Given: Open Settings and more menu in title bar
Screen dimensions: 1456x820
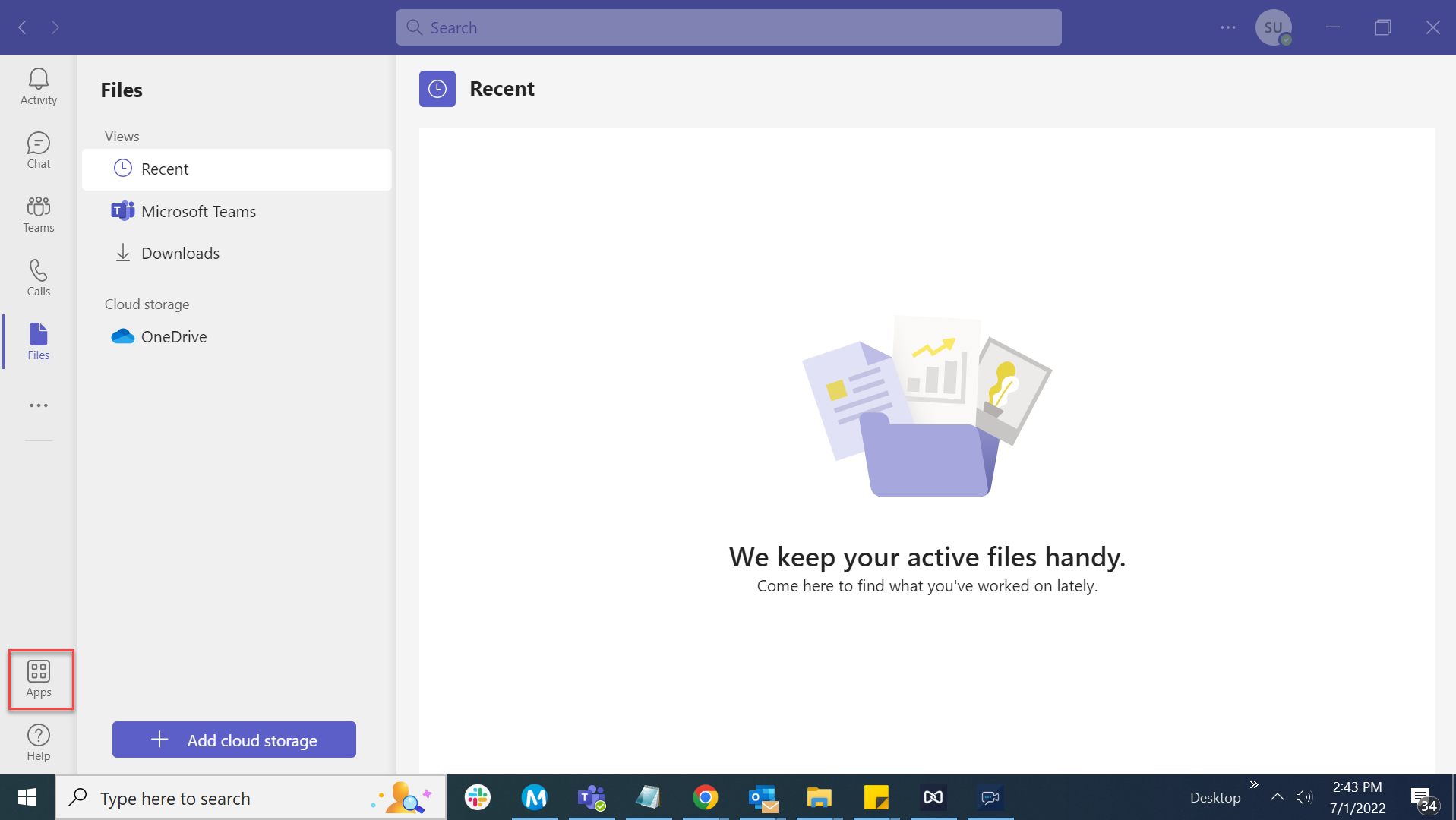Looking at the screenshot, I should coord(1227,27).
